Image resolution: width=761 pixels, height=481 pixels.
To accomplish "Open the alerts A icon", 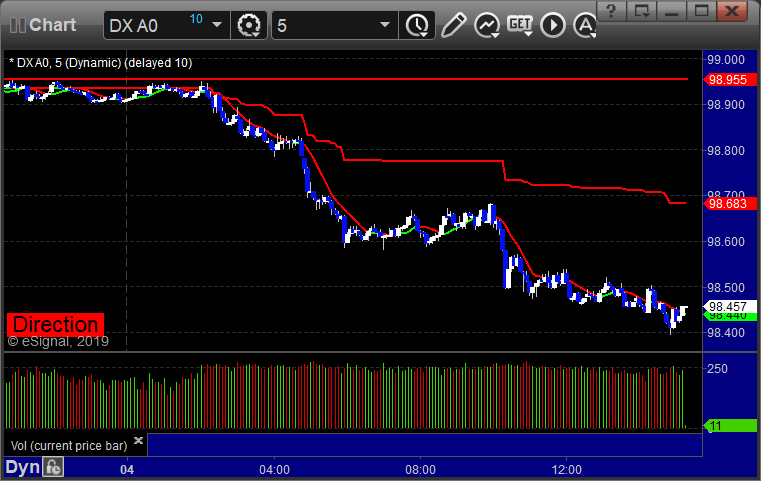I will (x=585, y=25).
